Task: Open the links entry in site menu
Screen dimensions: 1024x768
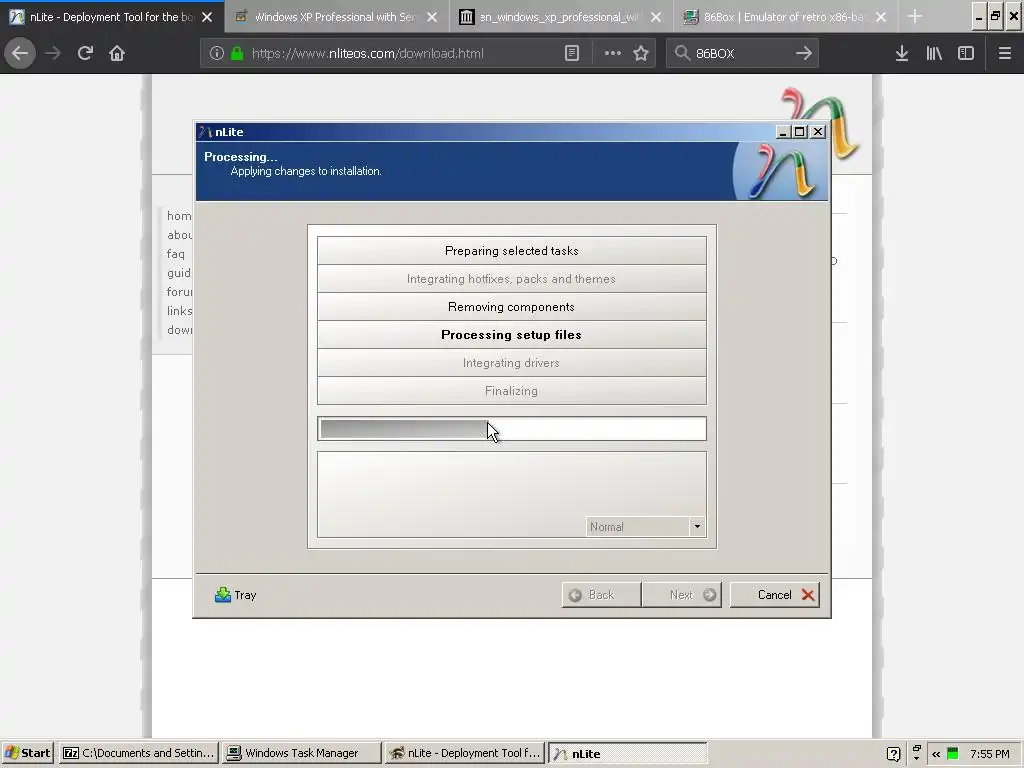Action: tap(179, 311)
